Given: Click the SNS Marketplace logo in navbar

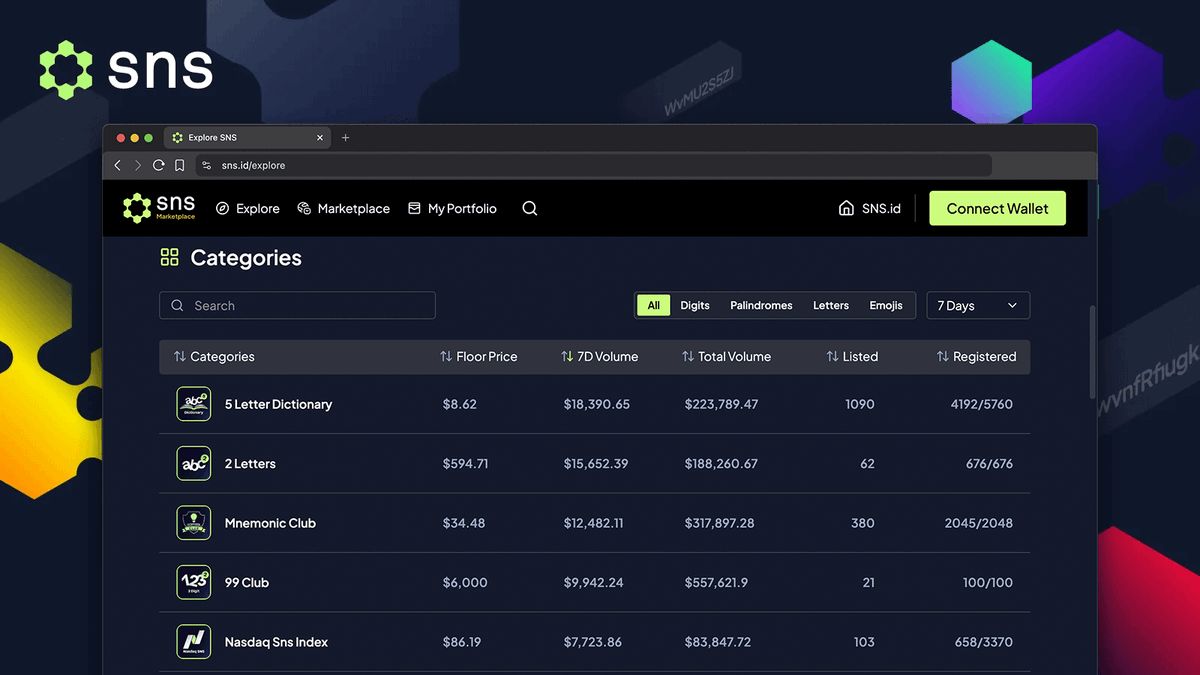Looking at the screenshot, I should point(159,208).
